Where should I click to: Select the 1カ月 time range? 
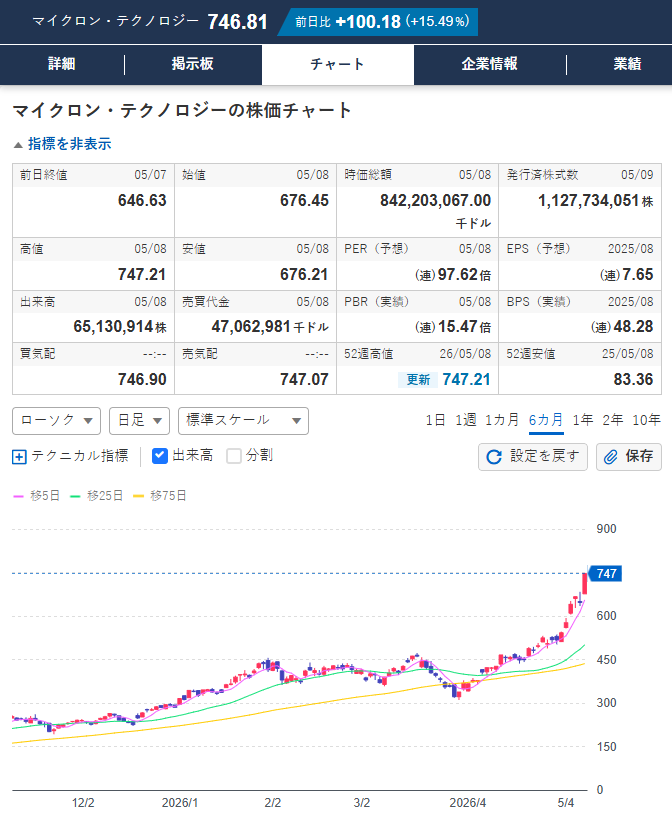(x=502, y=420)
